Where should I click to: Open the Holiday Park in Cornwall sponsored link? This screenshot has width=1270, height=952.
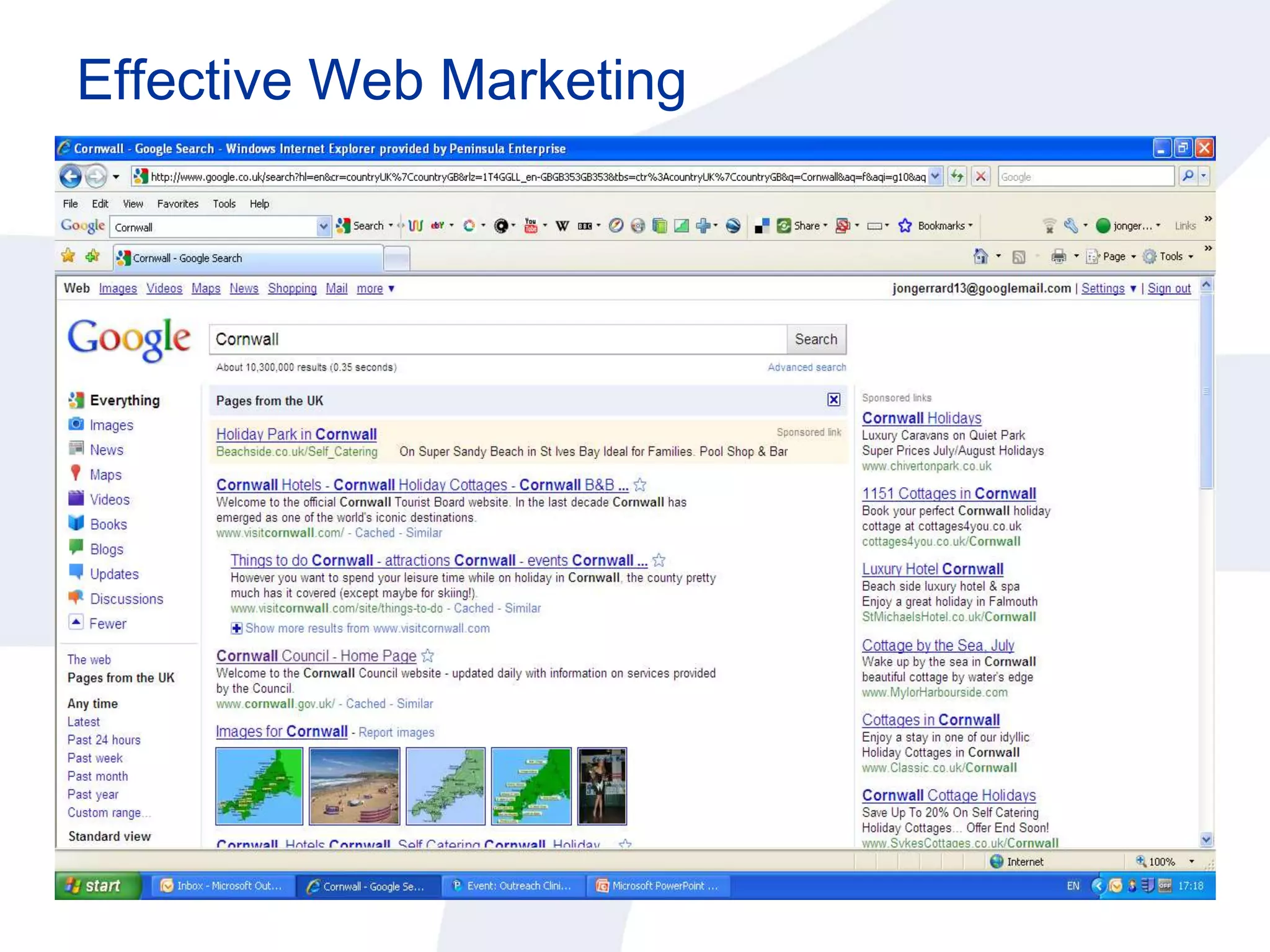[296, 434]
